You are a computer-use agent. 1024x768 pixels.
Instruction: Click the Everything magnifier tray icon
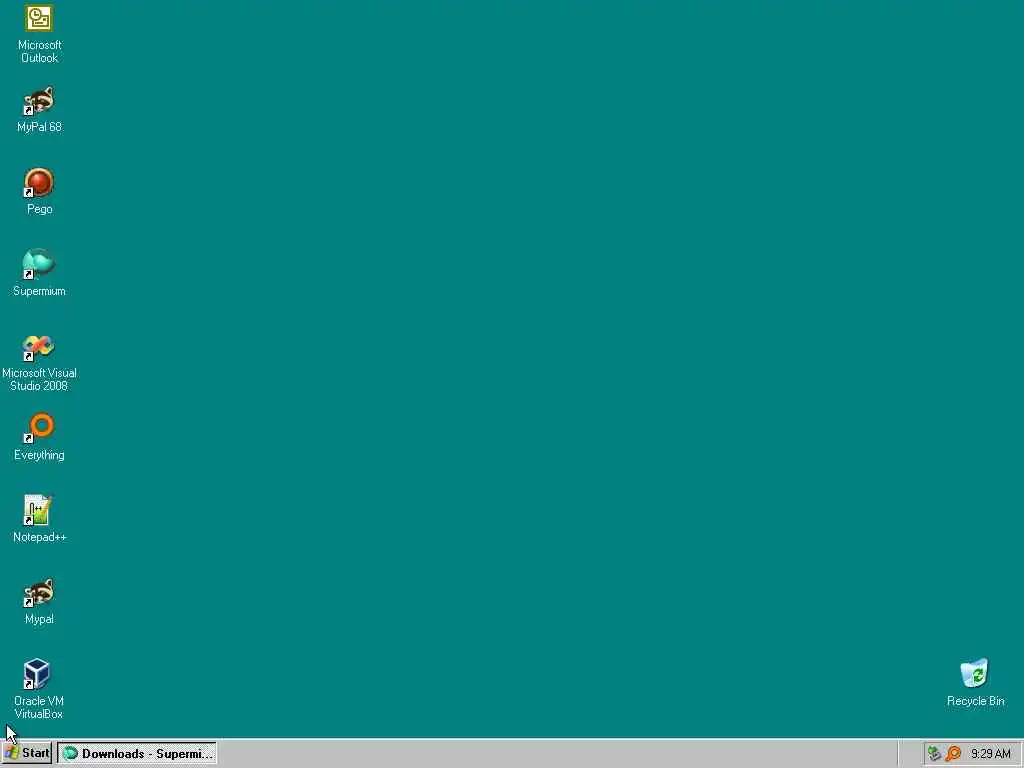(953, 754)
